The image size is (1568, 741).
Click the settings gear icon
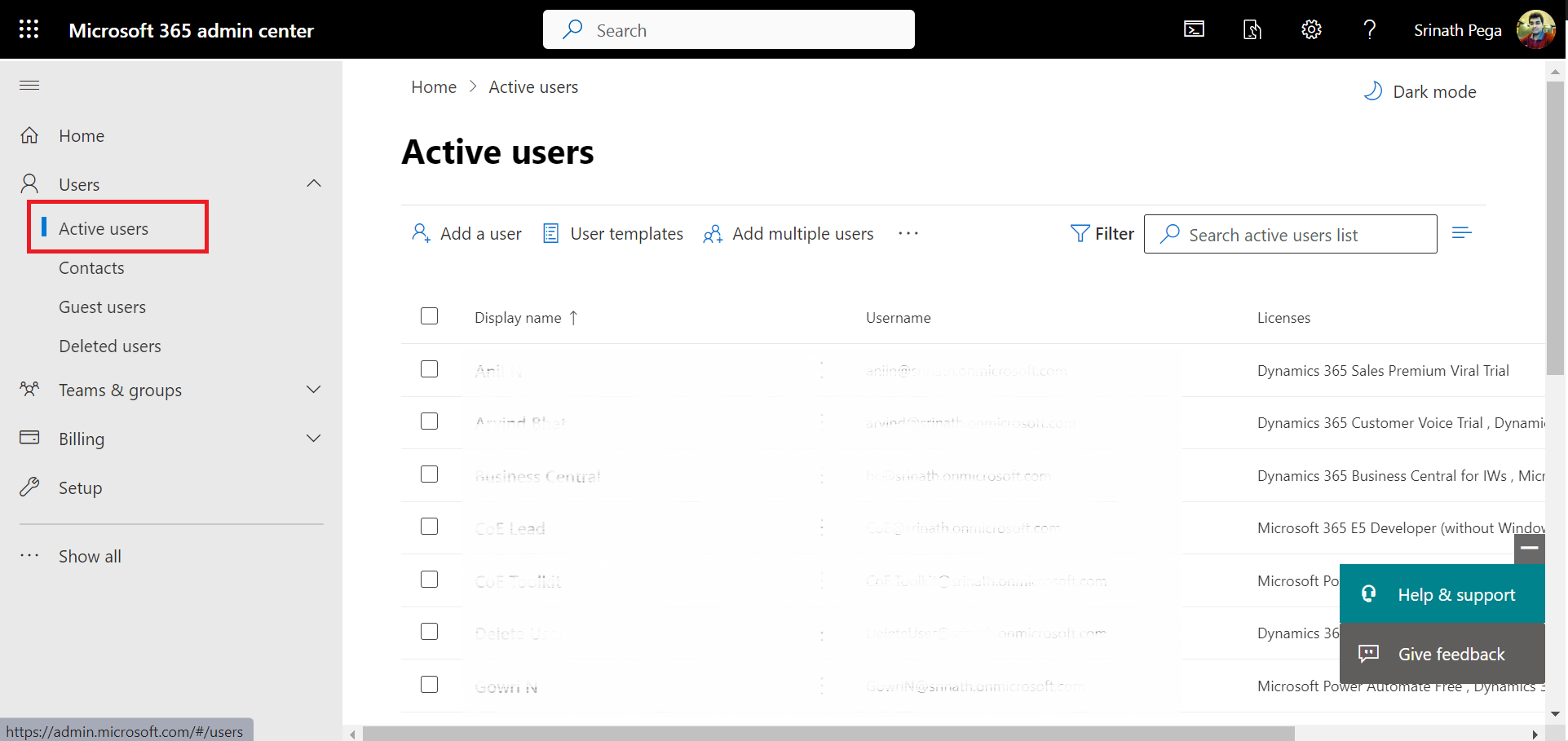[1310, 30]
